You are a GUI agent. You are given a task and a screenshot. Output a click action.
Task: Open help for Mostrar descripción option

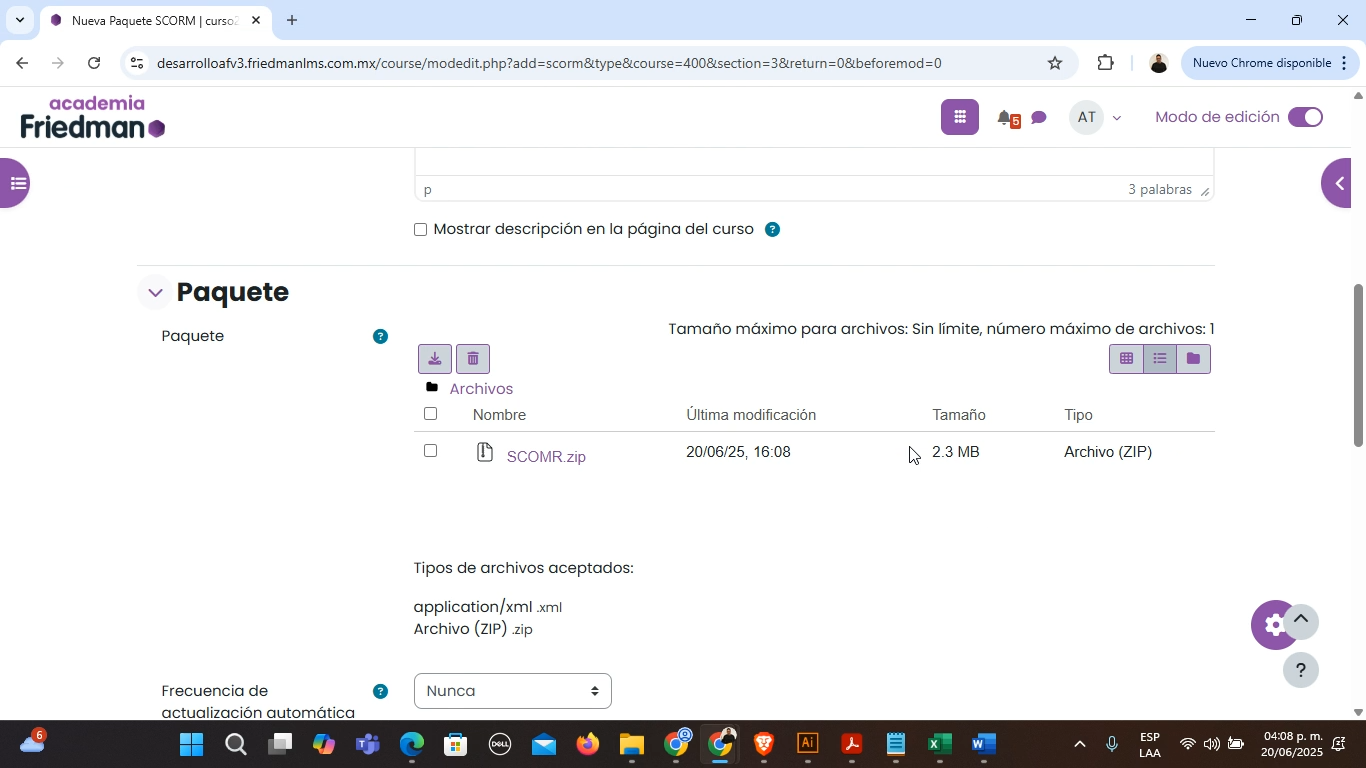(772, 229)
